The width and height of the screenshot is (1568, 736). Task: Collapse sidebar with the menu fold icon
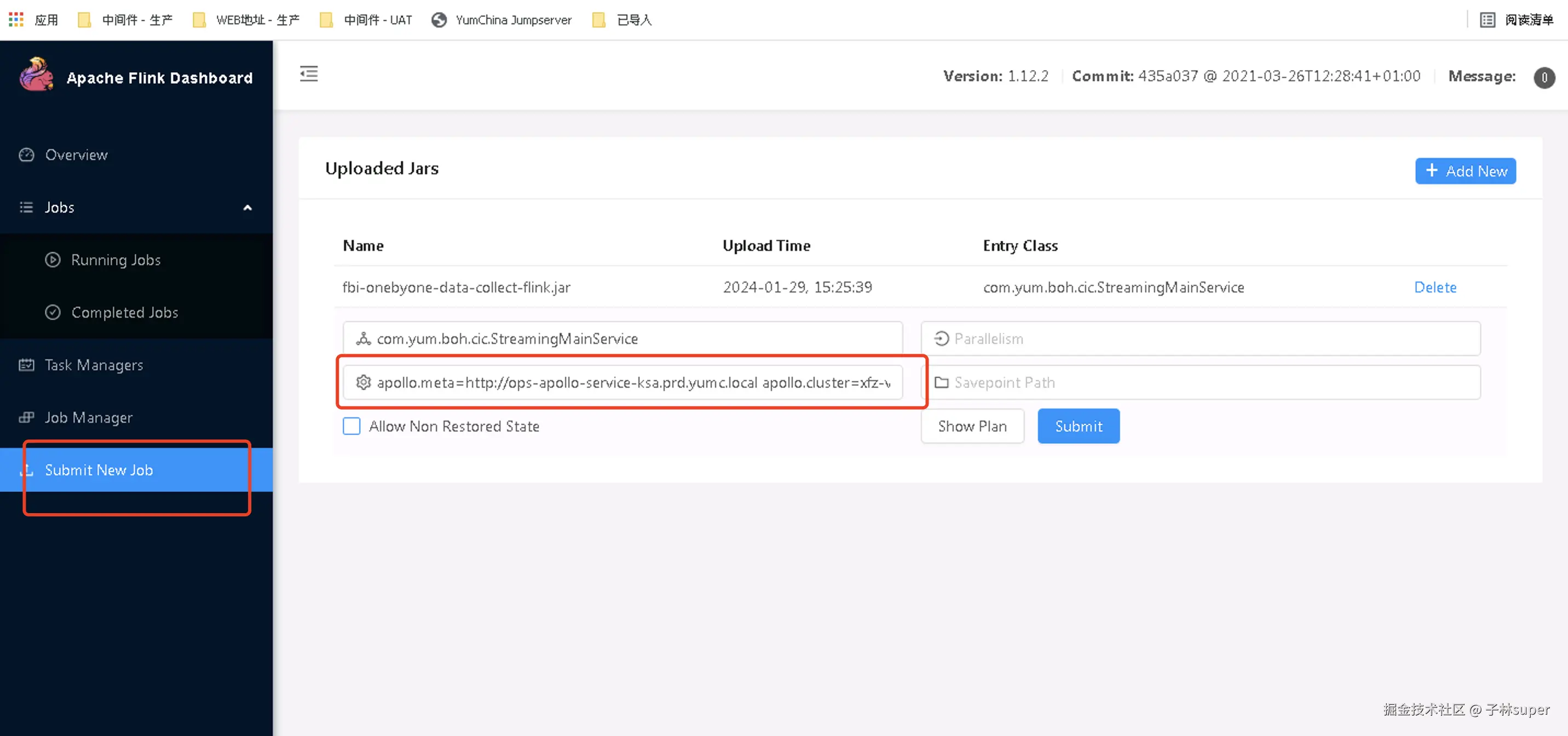pos(309,74)
